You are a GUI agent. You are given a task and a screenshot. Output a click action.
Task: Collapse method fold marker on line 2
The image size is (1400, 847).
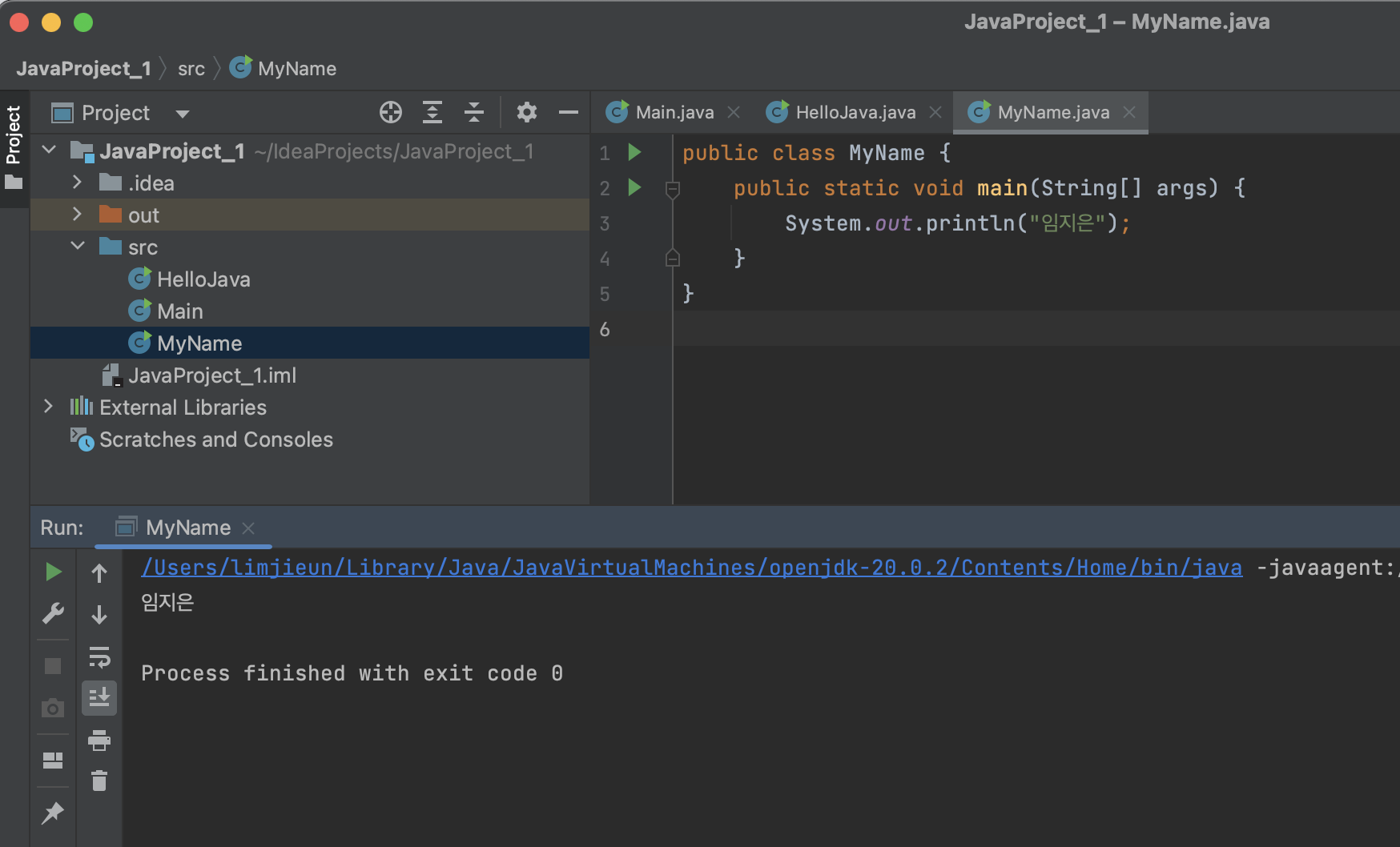coord(673,189)
